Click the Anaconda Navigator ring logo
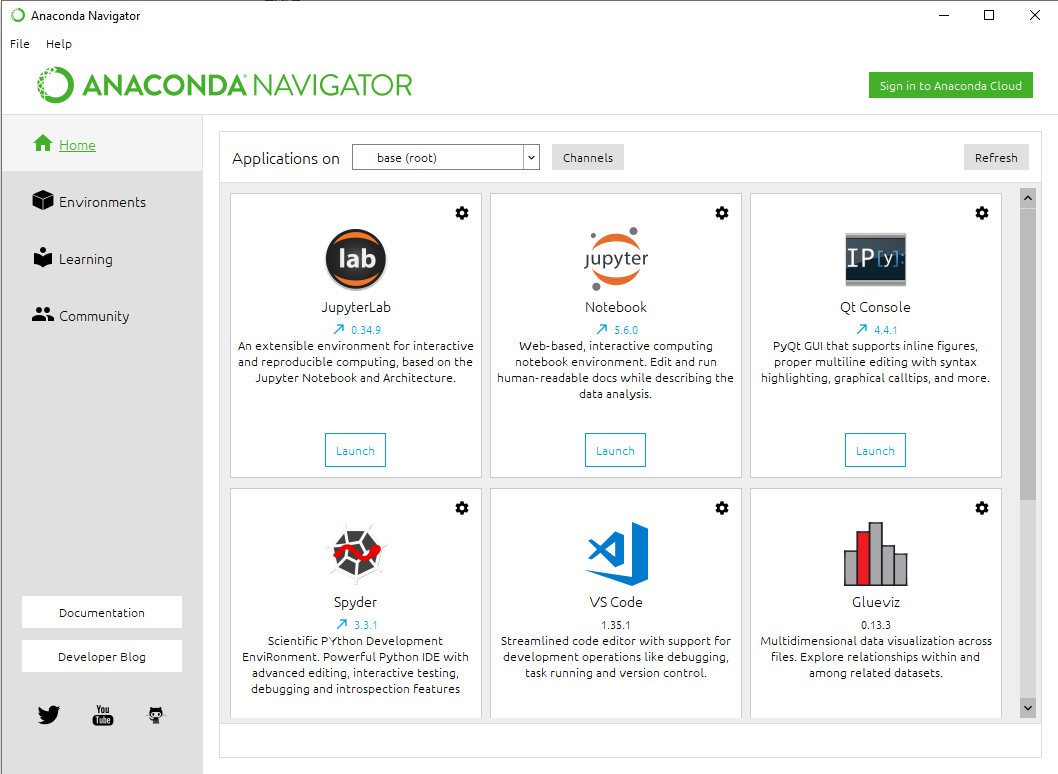Screen dimensions: 1058x774 [x=55, y=85]
